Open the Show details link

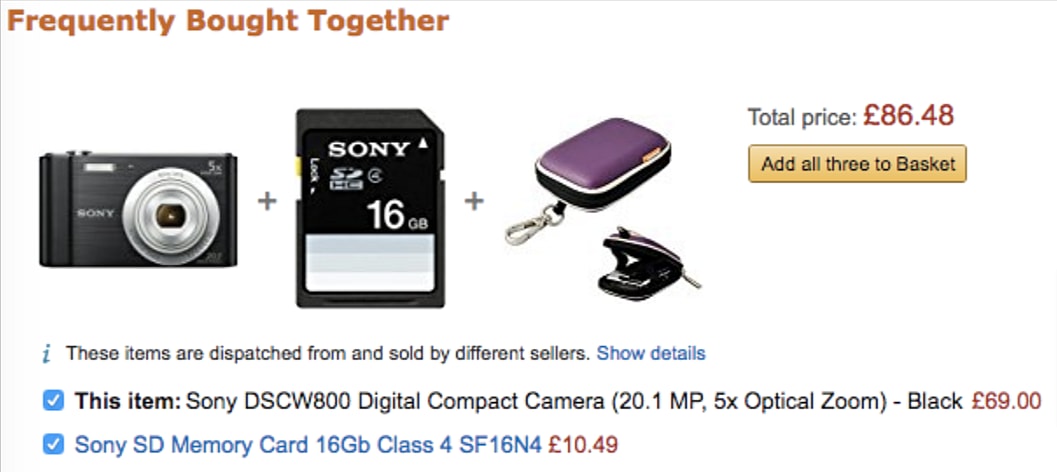coord(651,353)
